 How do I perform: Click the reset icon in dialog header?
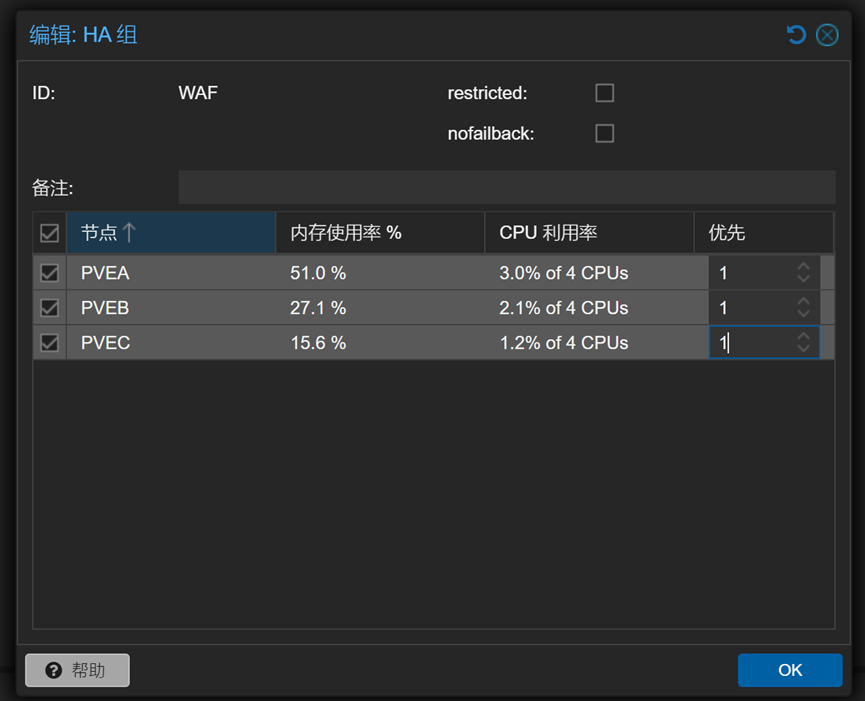coord(796,35)
